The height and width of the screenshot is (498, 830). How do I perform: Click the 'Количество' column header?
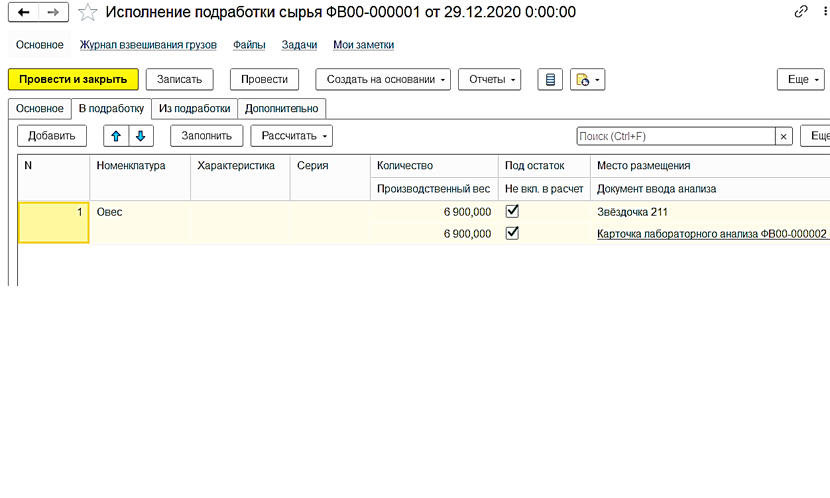pyautogui.click(x=434, y=166)
